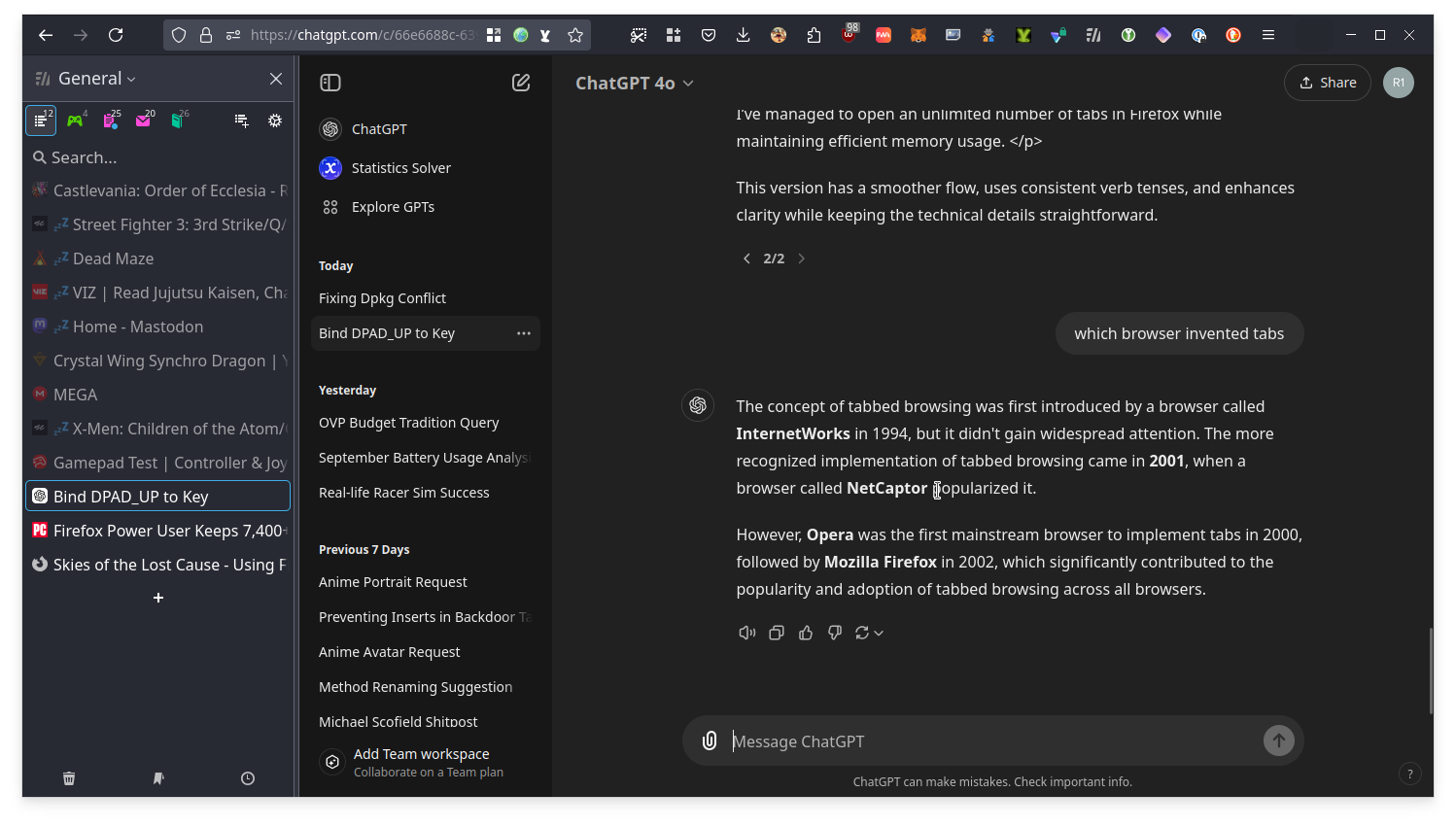Open the MetaMask fox extension icon
The width and height of the screenshot is (1456, 827).
tap(919, 35)
